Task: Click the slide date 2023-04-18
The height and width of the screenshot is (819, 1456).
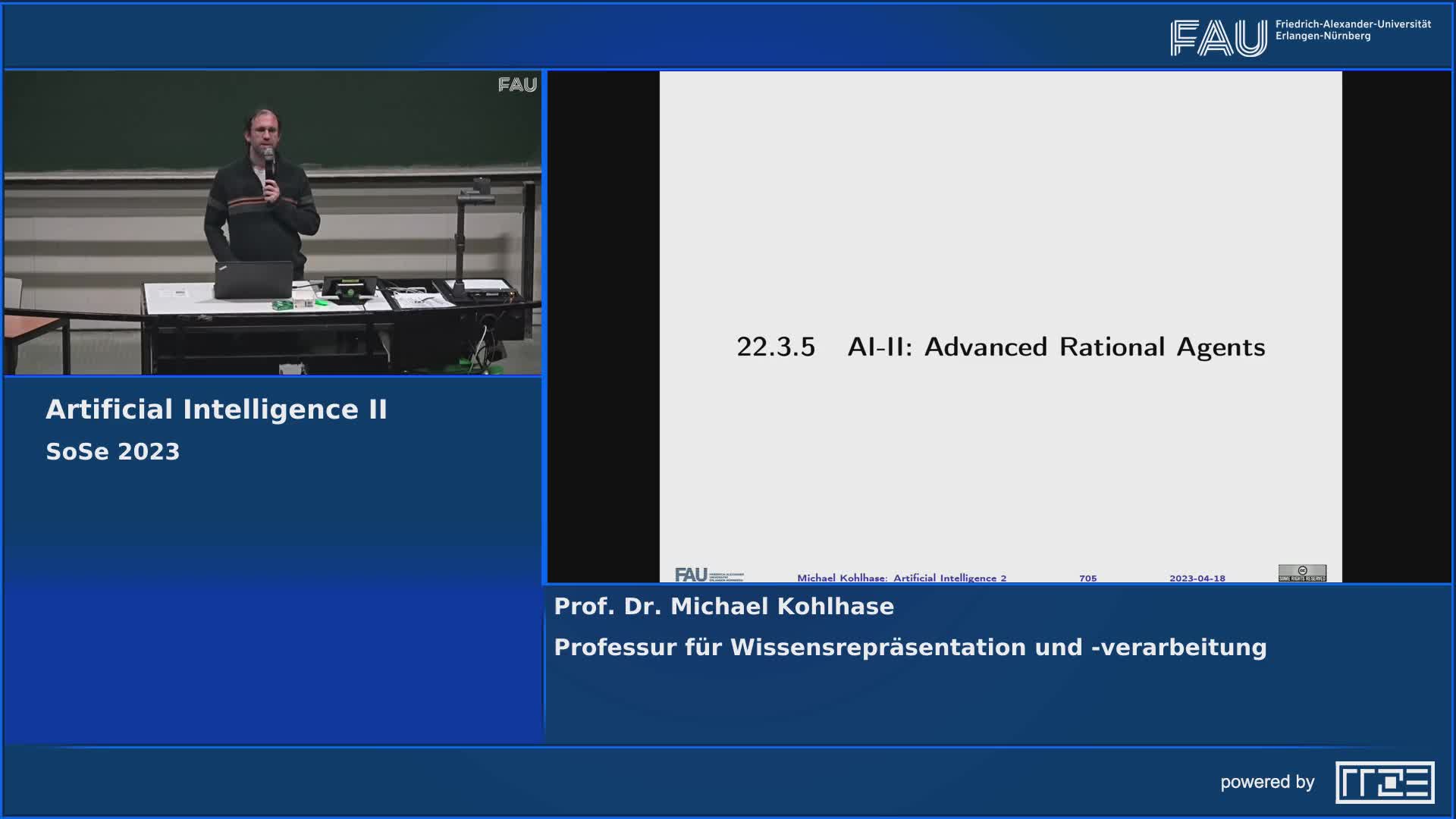Action: pos(1197,578)
